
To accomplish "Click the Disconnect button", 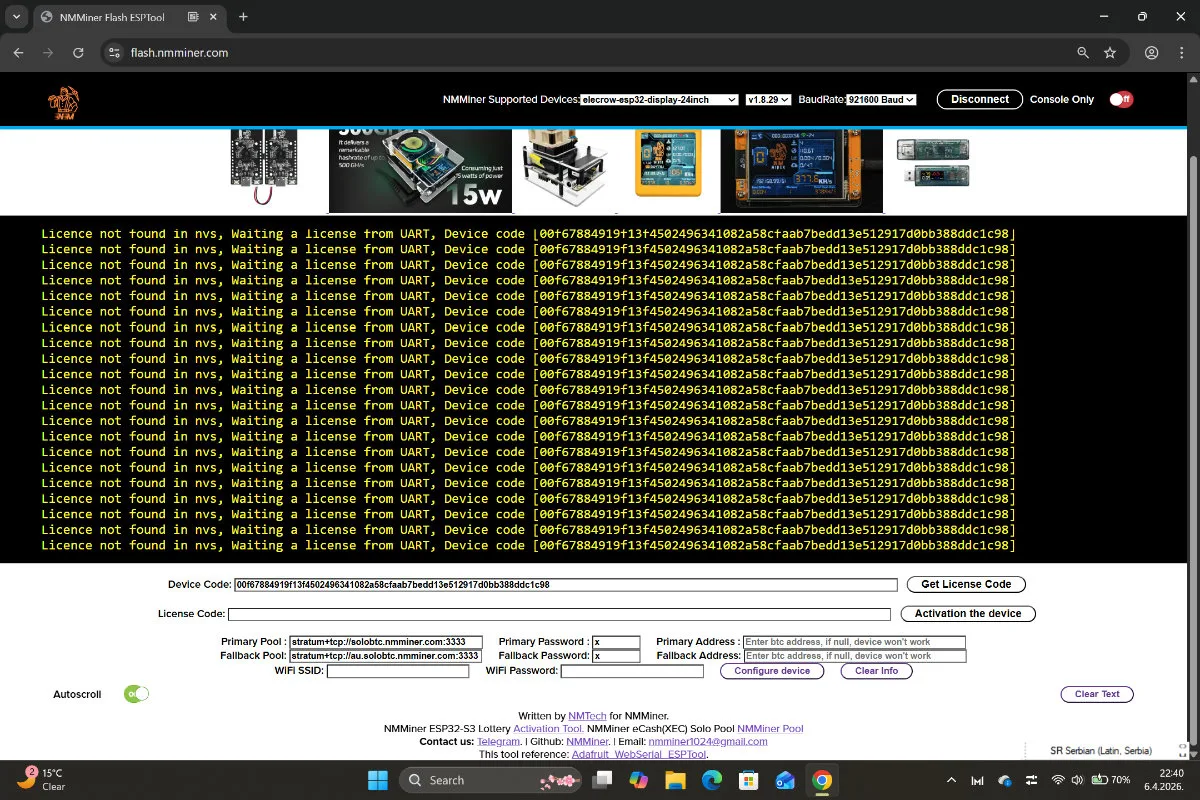I will coord(979,99).
